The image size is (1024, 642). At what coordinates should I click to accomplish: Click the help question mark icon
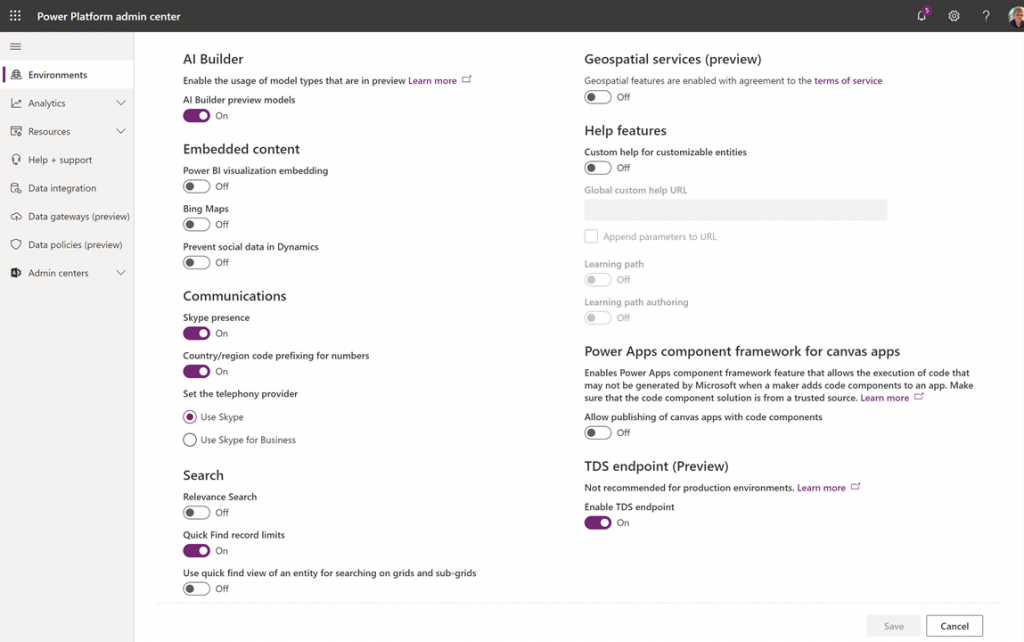tap(986, 16)
